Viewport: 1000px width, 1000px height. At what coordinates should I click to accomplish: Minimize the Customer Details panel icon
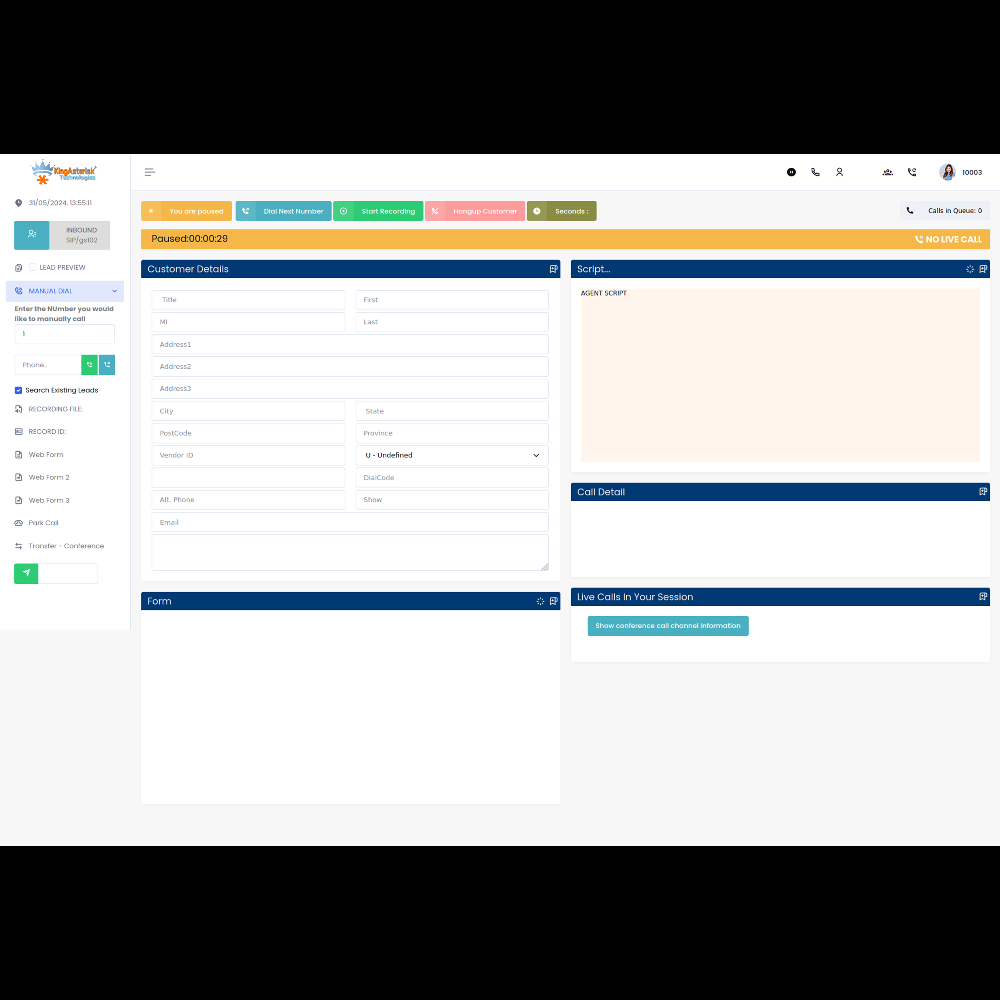pos(554,269)
